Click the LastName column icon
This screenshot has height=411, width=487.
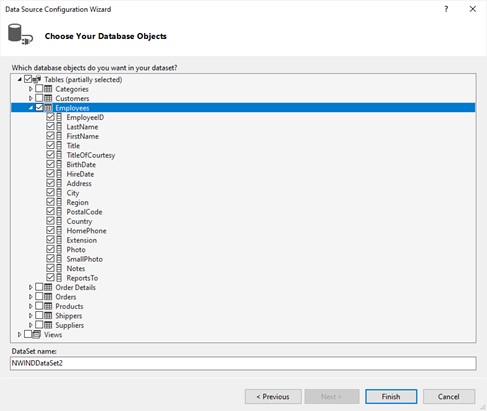[x=59, y=127]
